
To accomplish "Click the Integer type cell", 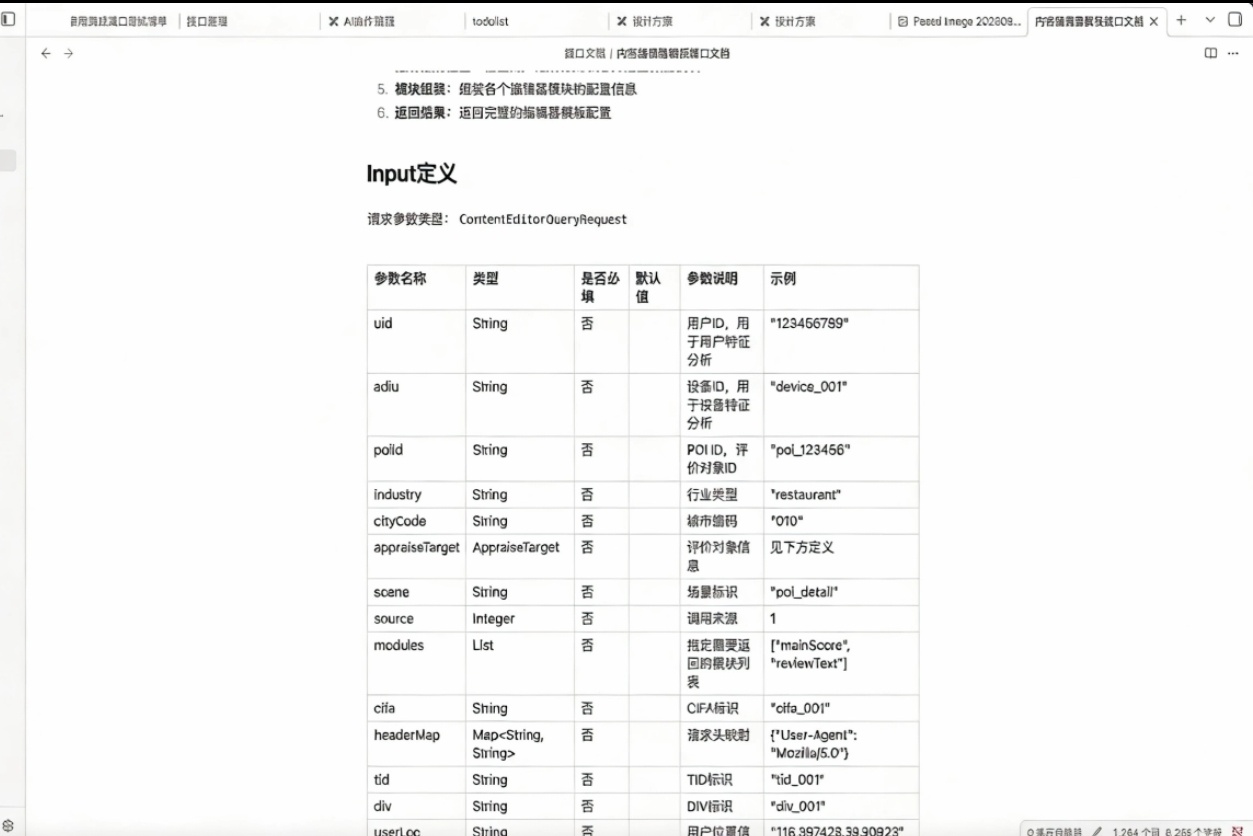I will tap(519, 619).
